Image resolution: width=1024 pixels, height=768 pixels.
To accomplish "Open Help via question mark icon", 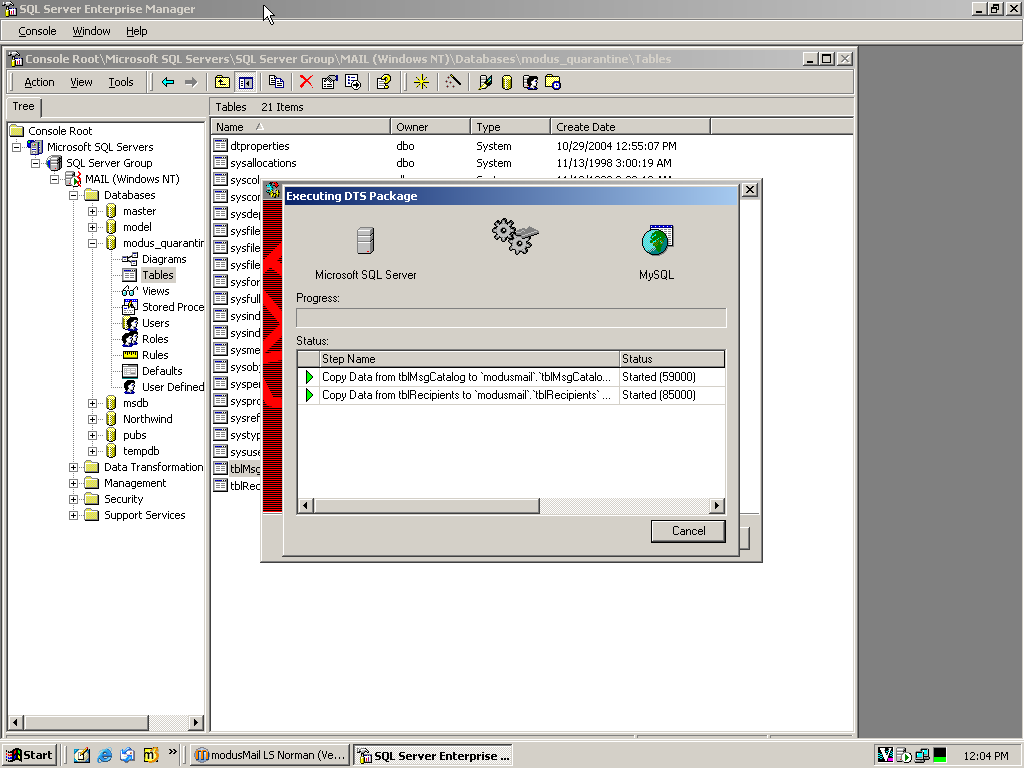I will click(384, 82).
